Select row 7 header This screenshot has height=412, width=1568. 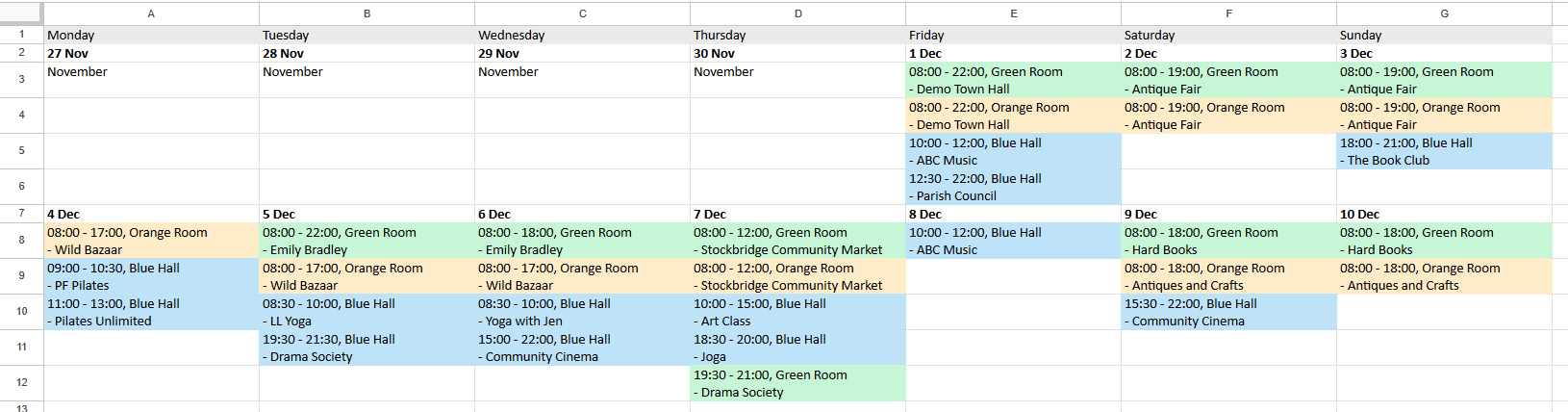[21, 214]
